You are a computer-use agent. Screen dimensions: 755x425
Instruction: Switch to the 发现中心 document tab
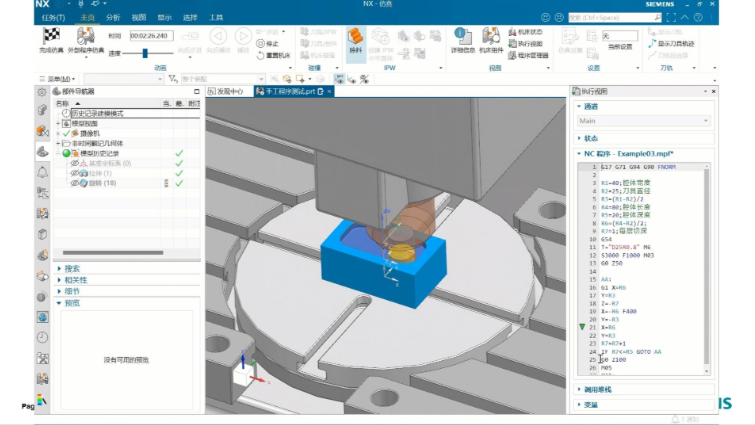226,91
